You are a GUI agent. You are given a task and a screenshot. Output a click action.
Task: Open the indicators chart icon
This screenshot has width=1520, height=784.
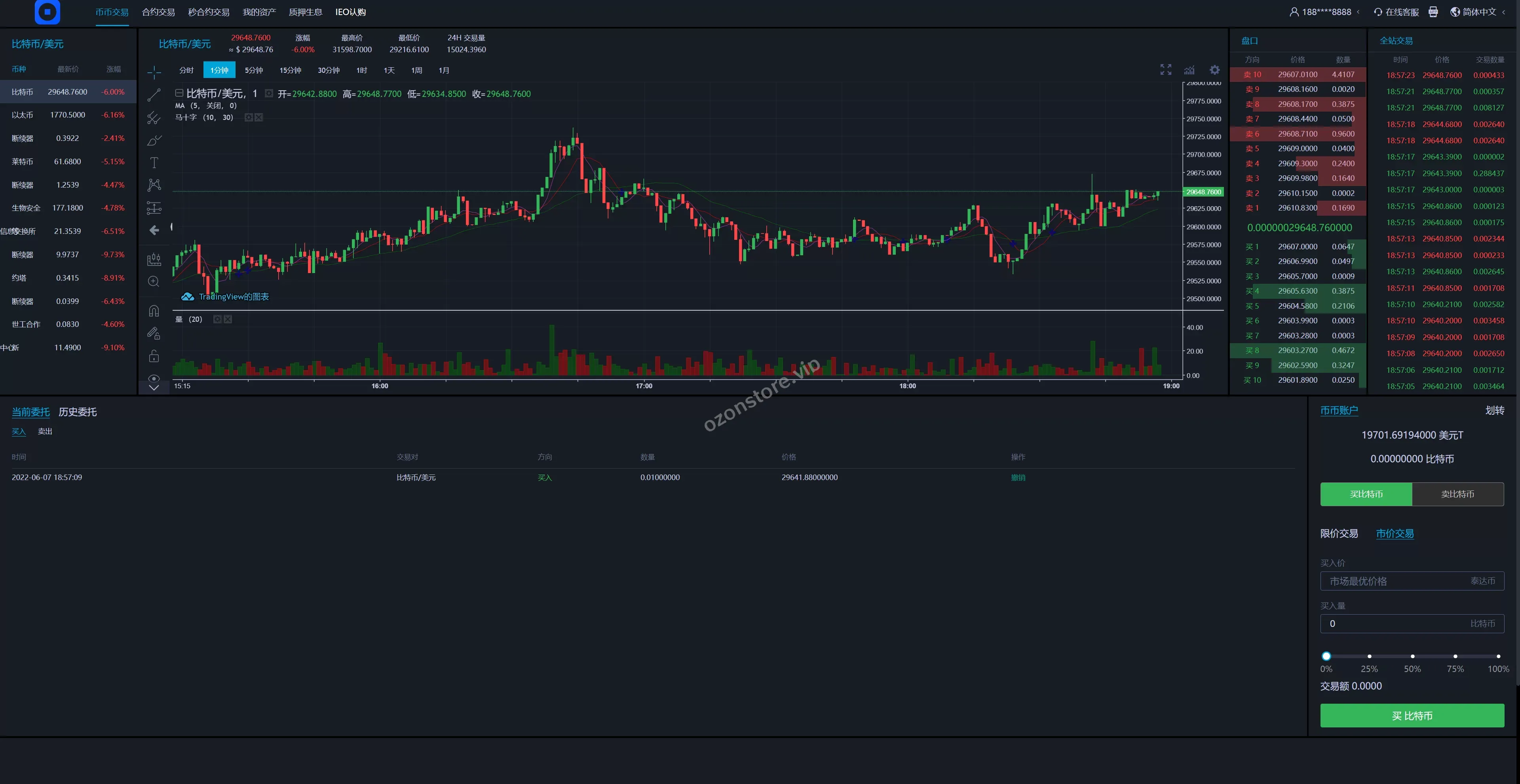[x=1189, y=70]
